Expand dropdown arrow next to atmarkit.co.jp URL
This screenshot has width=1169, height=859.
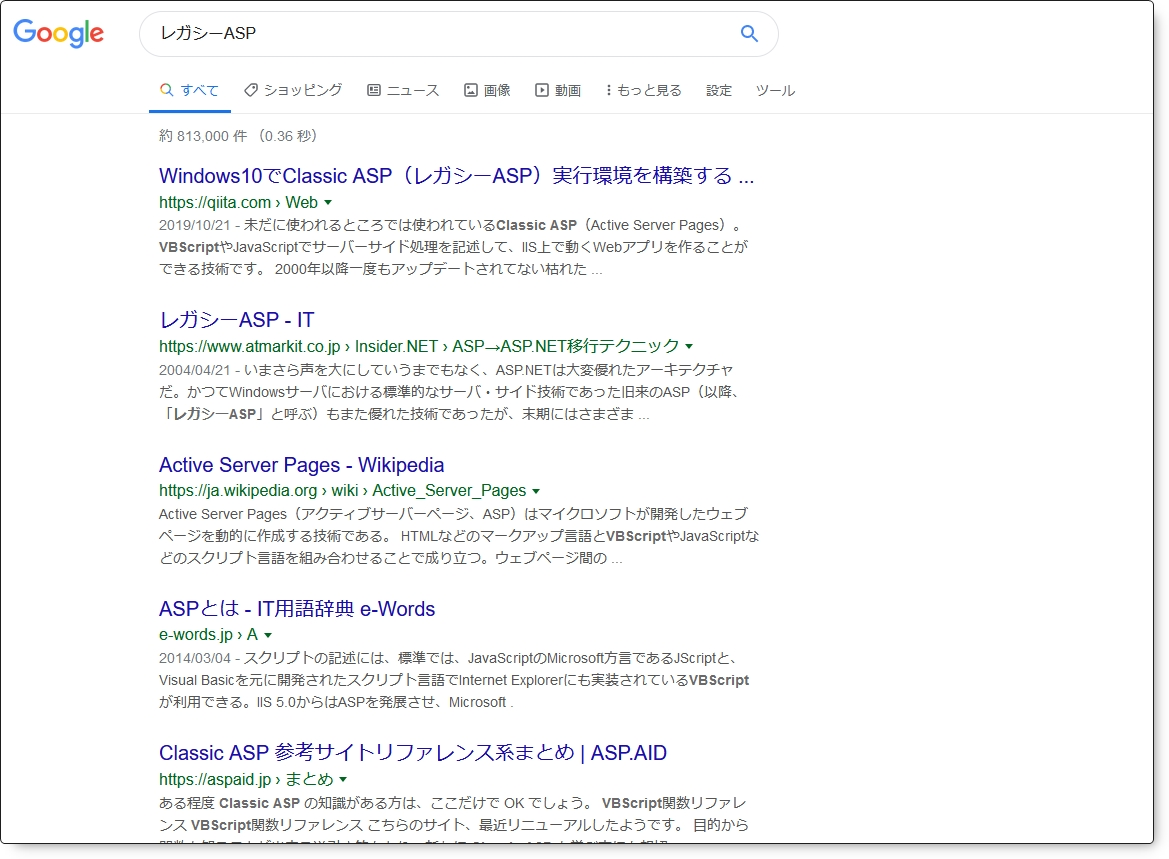coord(689,347)
